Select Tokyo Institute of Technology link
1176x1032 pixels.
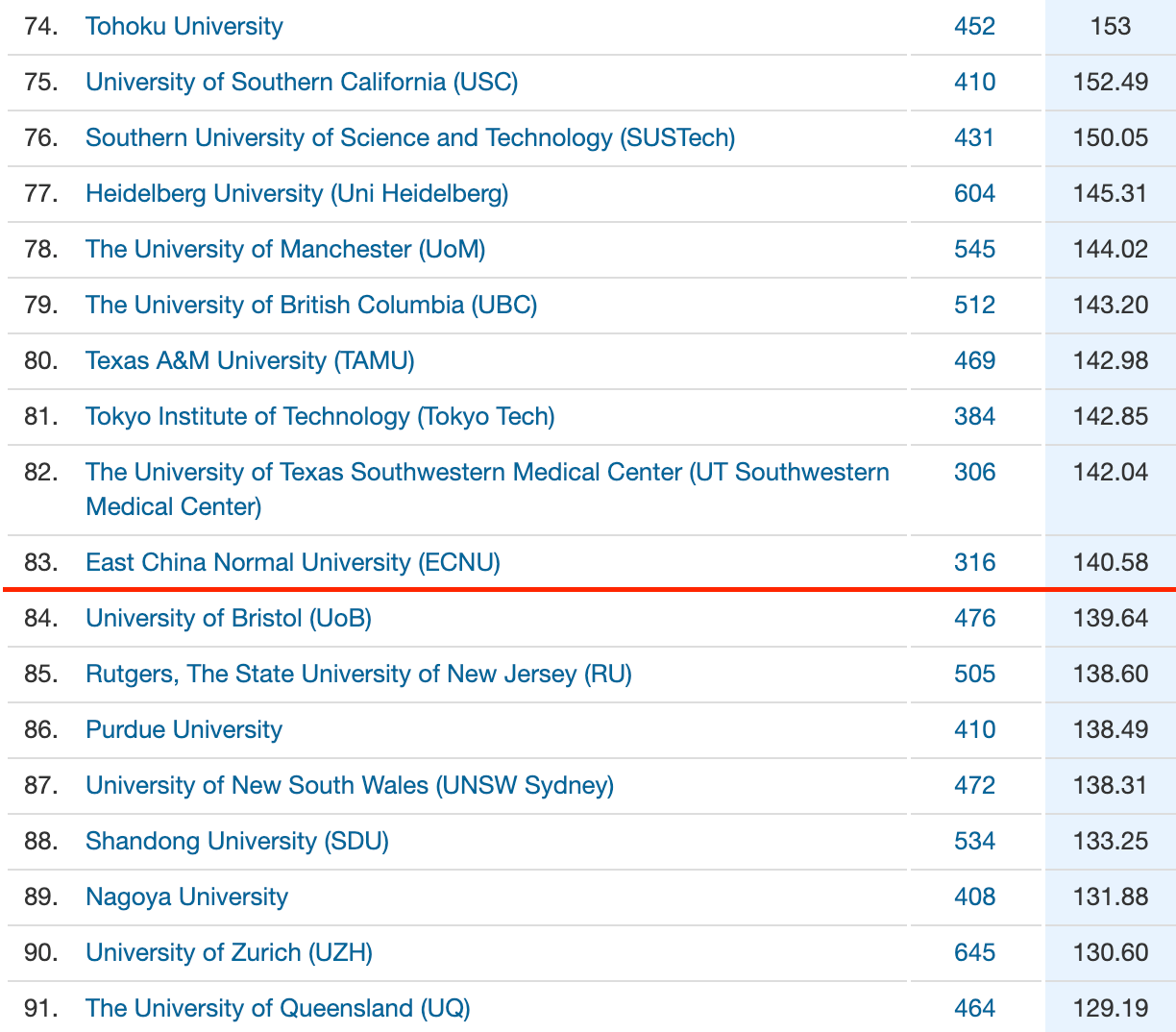click(320, 416)
